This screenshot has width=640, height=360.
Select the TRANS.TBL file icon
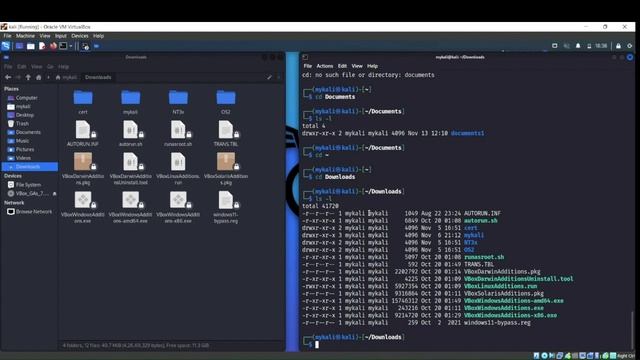[x=226, y=130]
